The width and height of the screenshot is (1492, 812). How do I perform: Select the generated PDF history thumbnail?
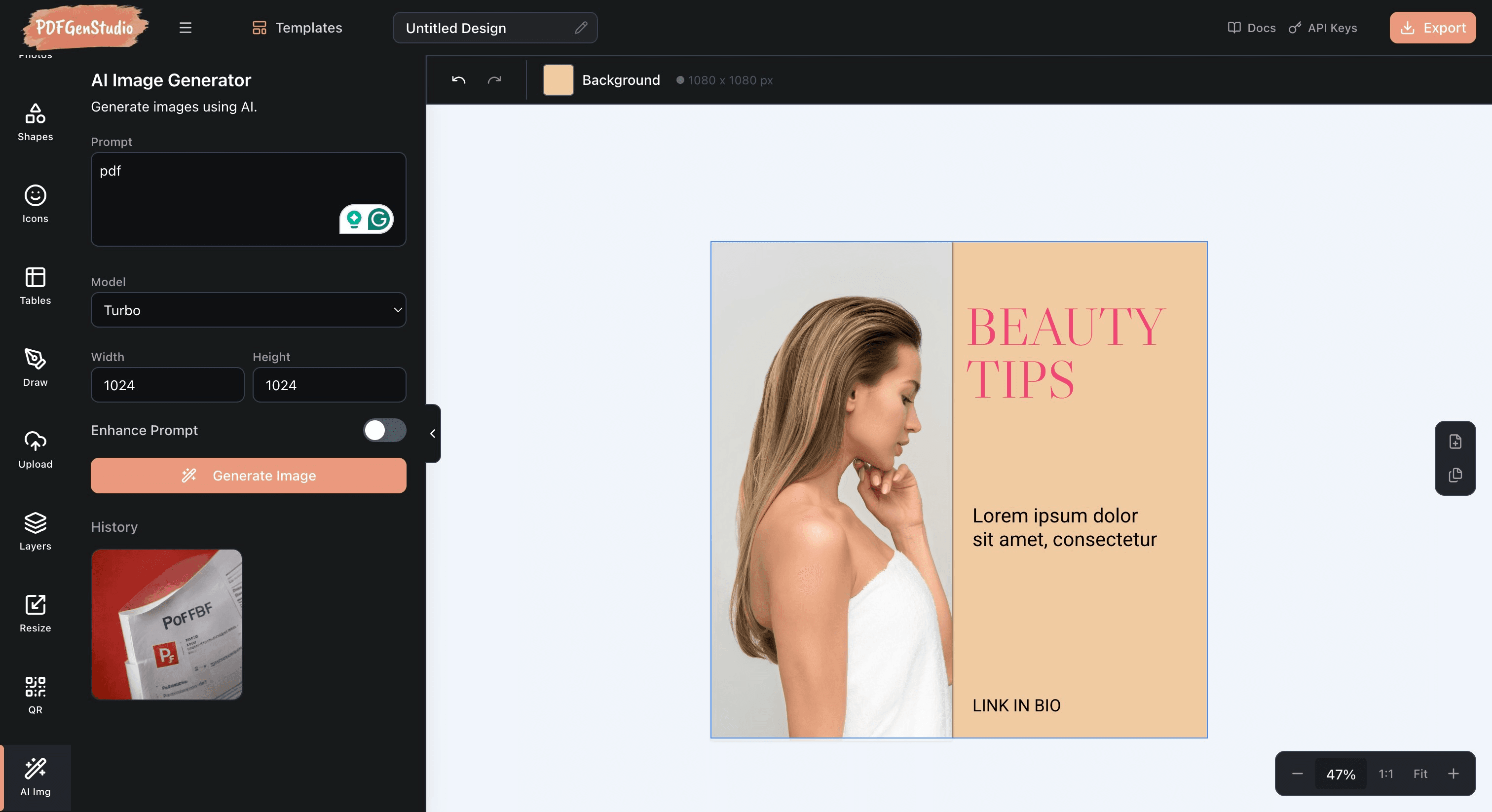[x=166, y=625]
